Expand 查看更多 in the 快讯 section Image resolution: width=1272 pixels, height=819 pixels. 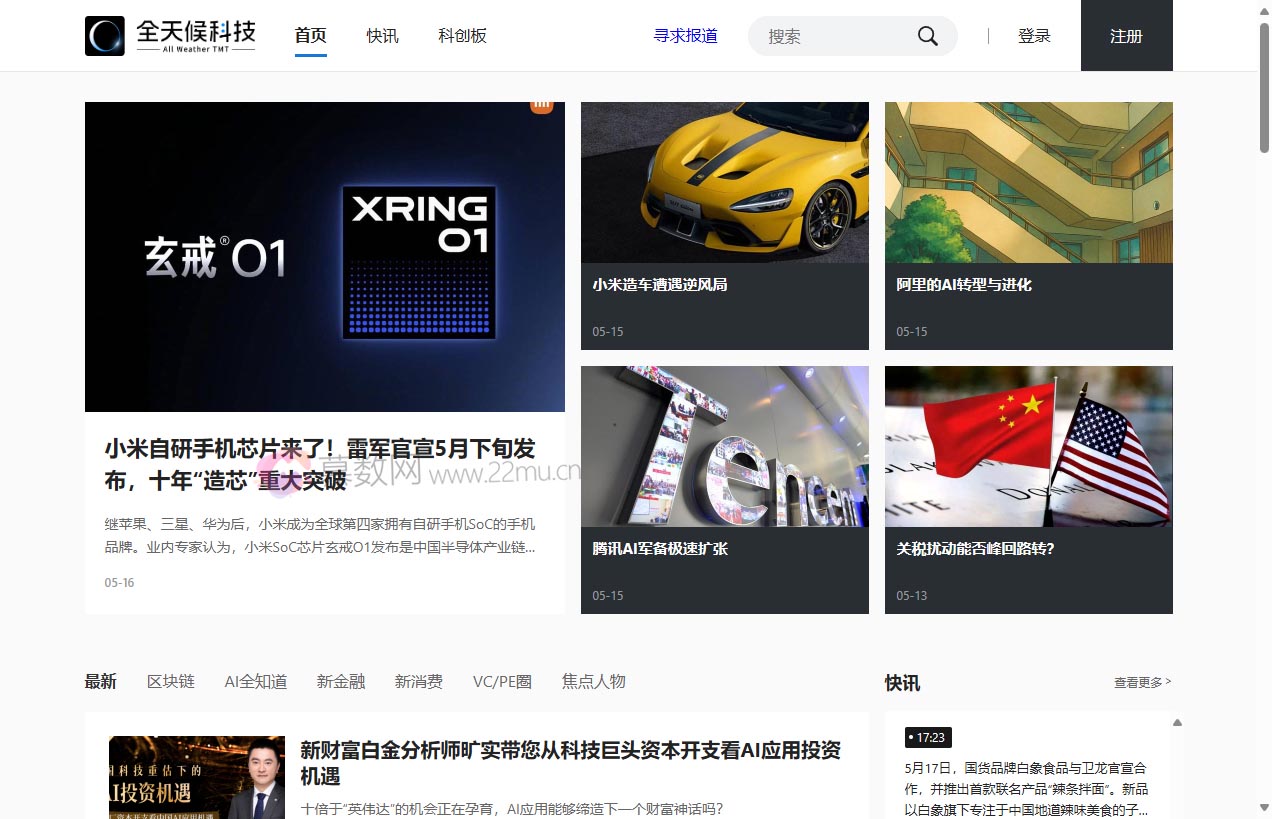[x=1142, y=682]
